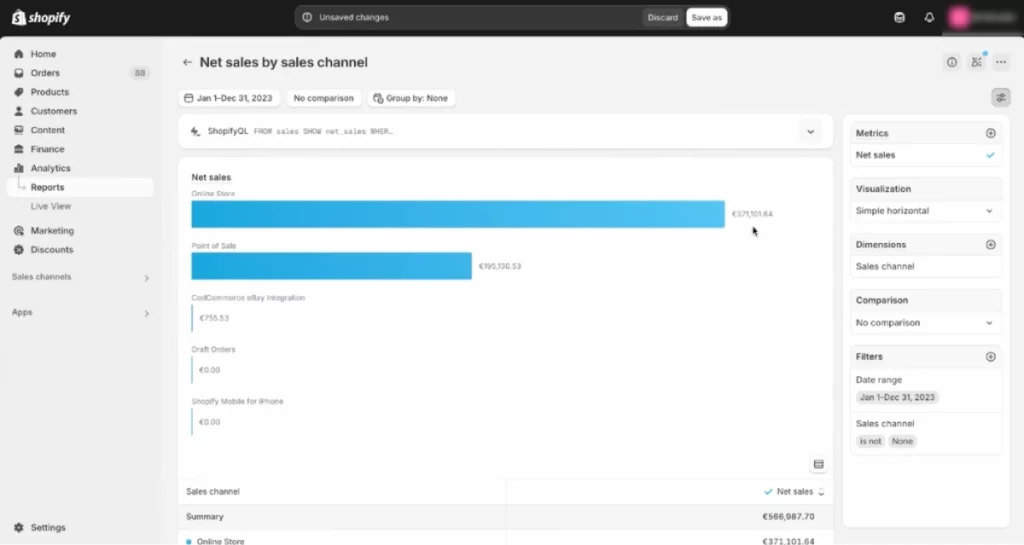Expand the ShopifyQL query editor chevron

coord(810,132)
